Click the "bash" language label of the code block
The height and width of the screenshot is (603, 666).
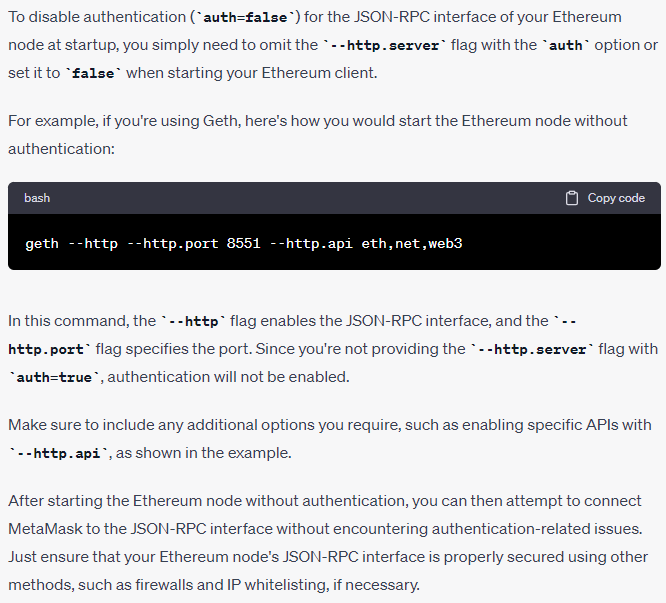click(37, 198)
